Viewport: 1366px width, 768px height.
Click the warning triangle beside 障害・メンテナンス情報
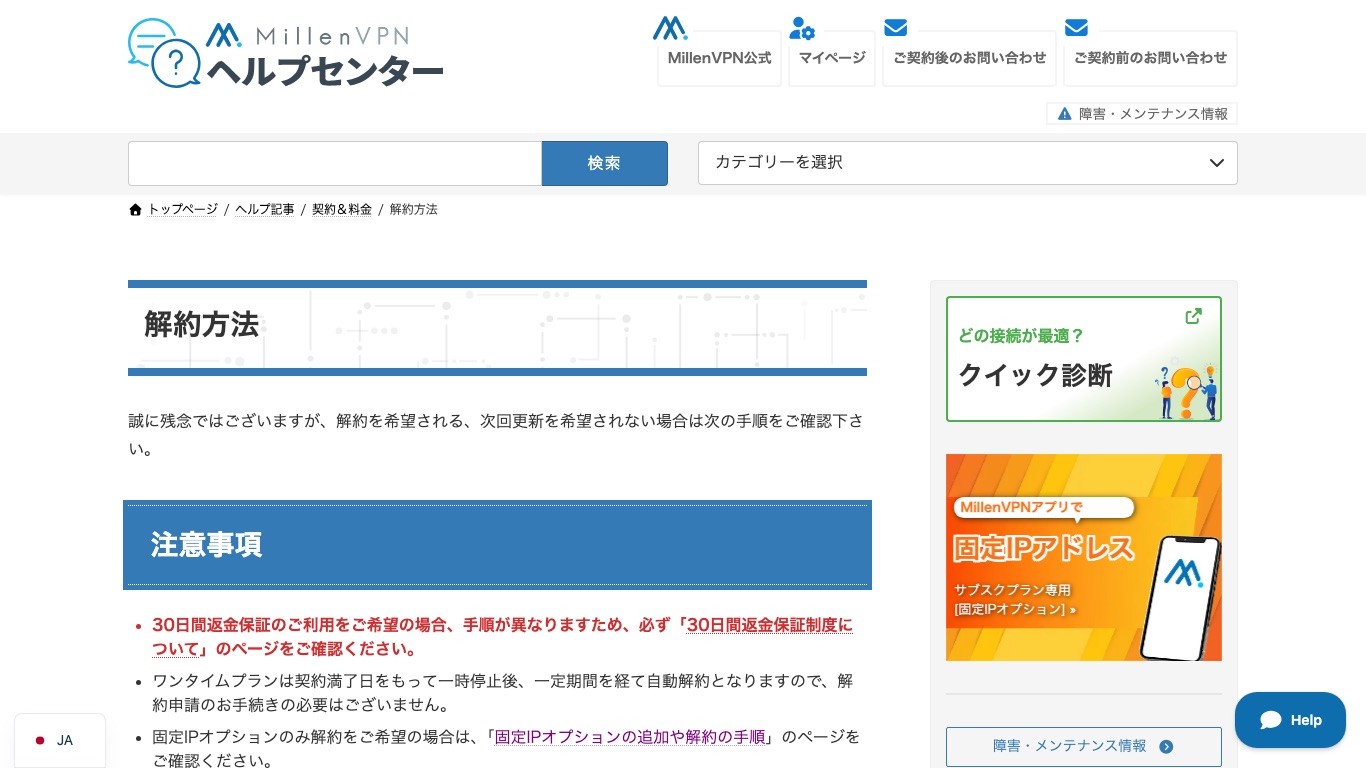1065,114
